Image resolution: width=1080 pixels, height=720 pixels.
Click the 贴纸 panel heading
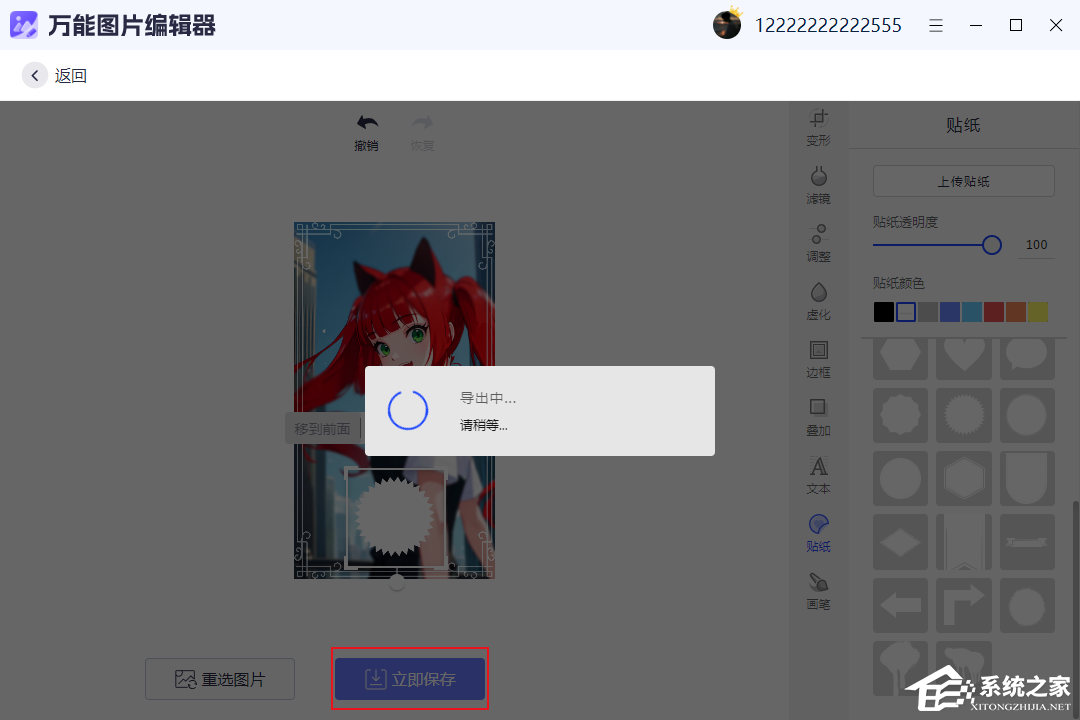click(963, 125)
